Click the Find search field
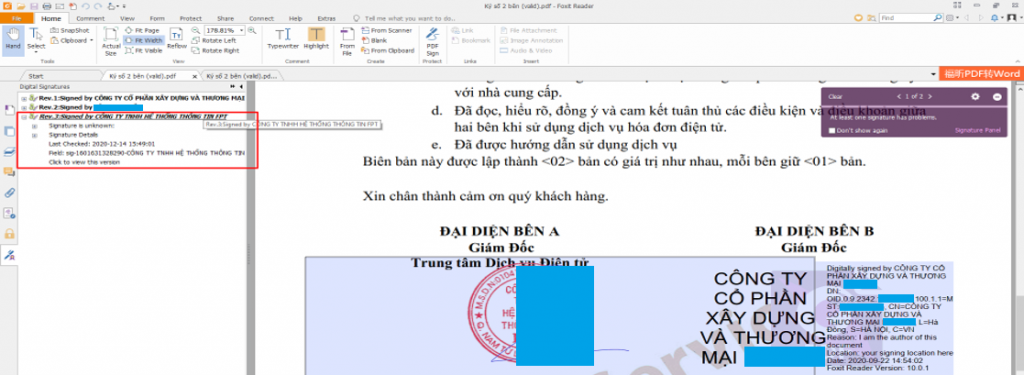 pos(906,19)
